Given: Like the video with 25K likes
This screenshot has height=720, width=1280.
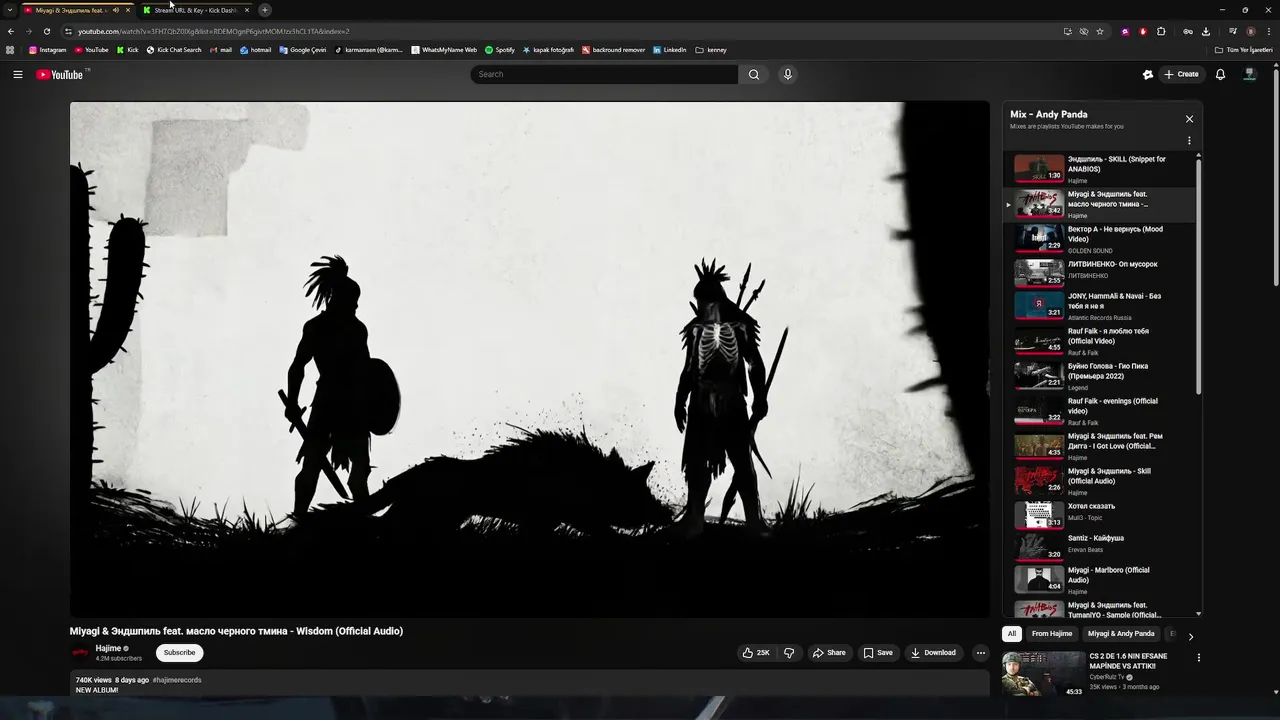Looking at the screenshot, I should click(755, 653).
